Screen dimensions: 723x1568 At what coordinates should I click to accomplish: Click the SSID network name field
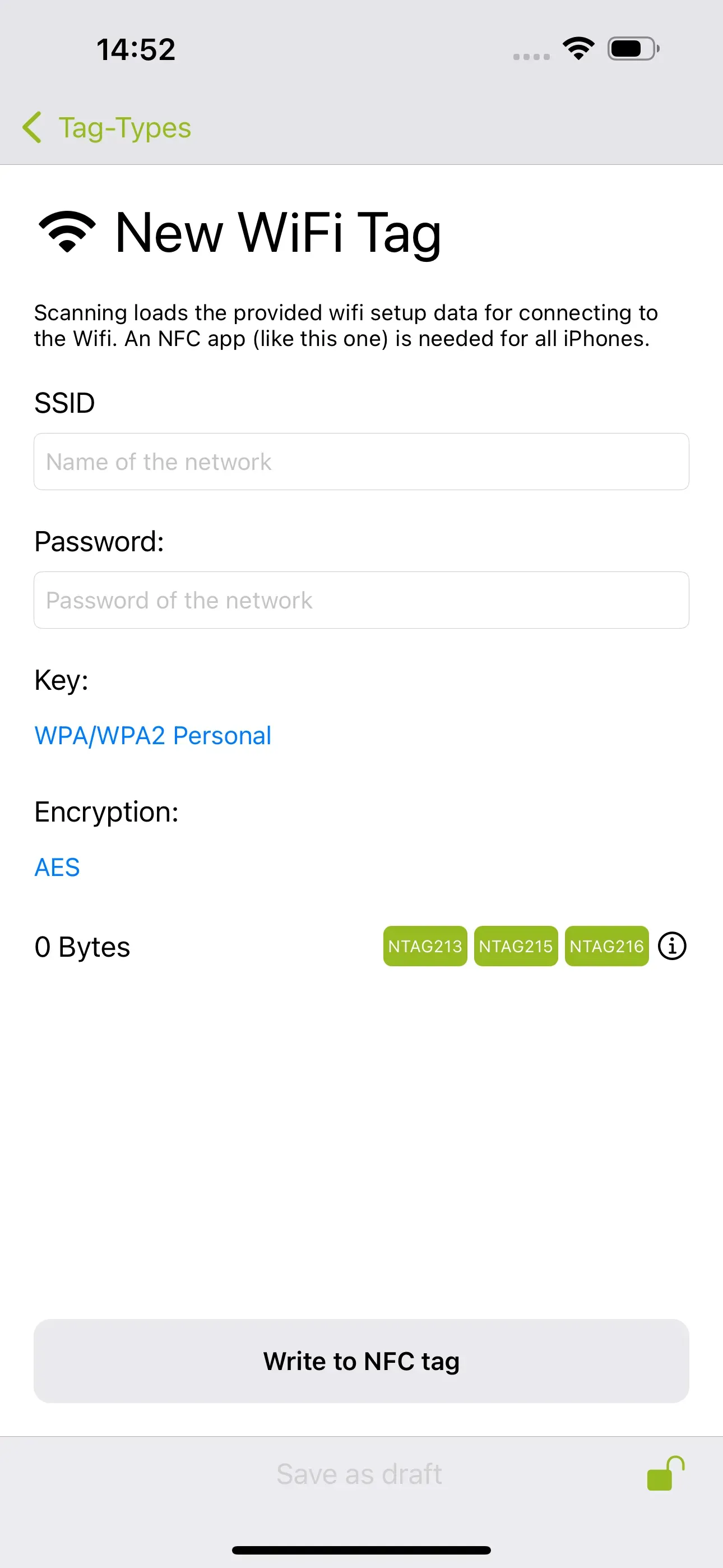pyautogui.click(x=361, y=462)
